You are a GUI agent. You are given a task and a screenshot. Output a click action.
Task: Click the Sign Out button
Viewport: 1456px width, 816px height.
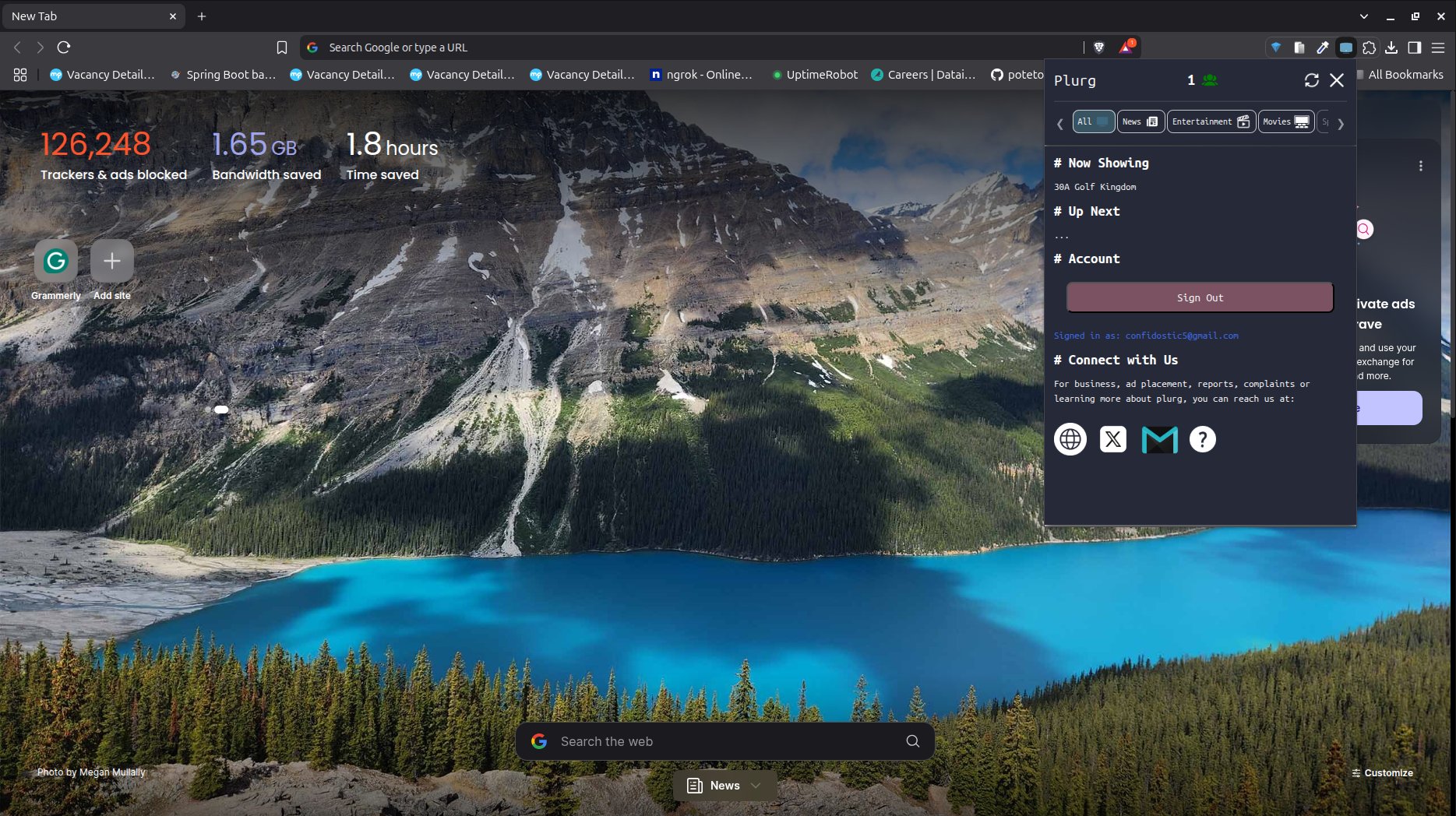click(x=1200, y=297)
